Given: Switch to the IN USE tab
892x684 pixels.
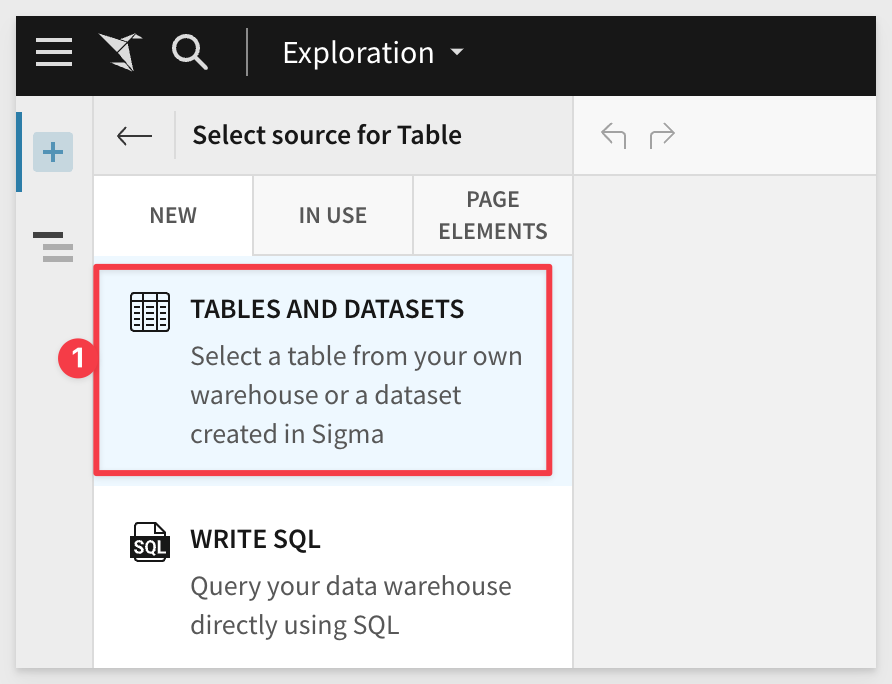Looking at the screenshot, I should pyautogui.click(x=333, y=215).
